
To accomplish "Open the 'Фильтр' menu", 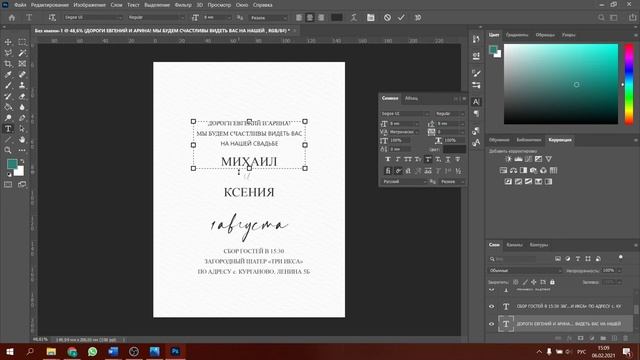I will (183, 5).
